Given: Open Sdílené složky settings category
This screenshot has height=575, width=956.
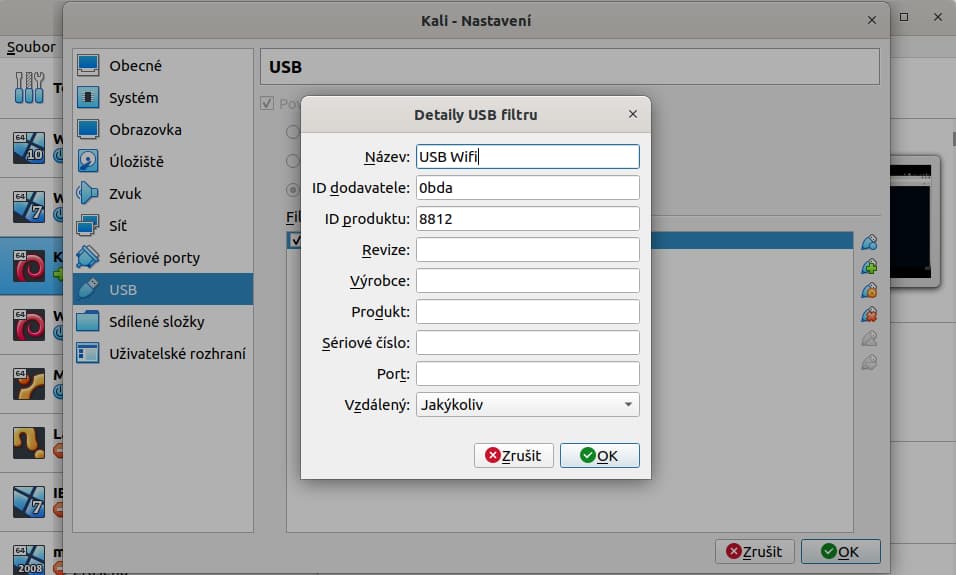Looking at the screenshot, I should (x=163, y=321).
